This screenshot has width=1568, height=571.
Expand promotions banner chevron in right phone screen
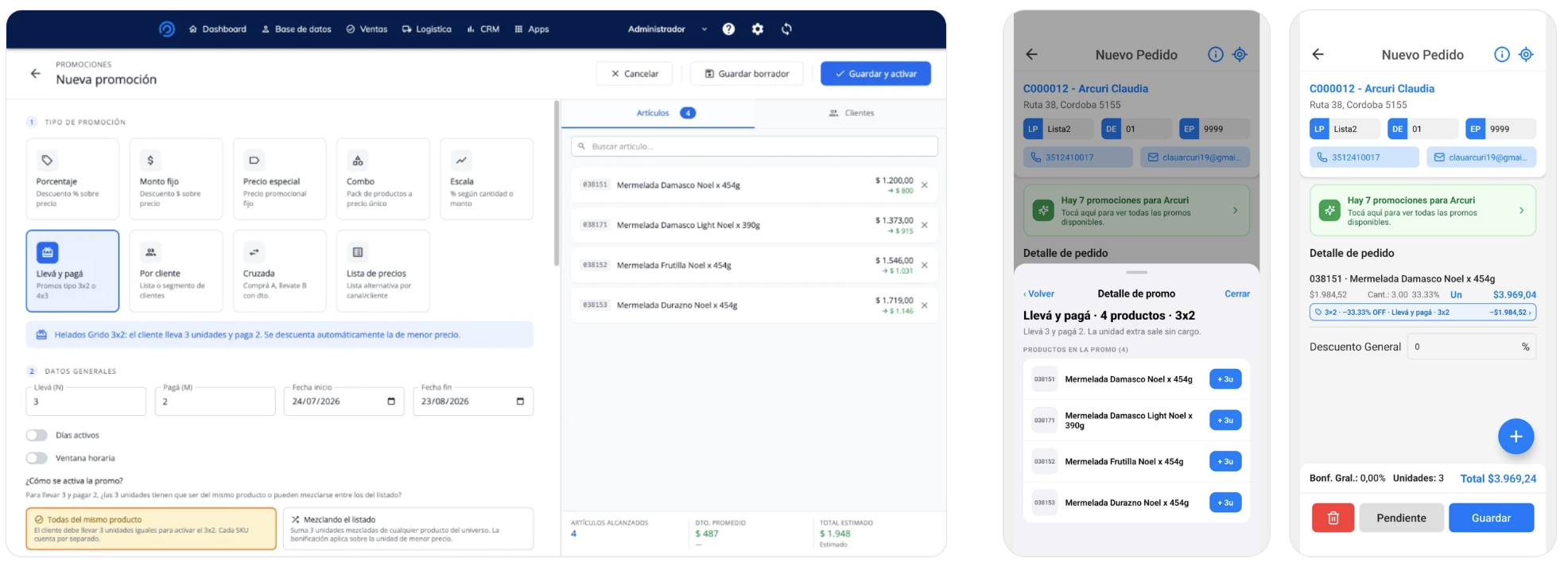[1521, 211]
